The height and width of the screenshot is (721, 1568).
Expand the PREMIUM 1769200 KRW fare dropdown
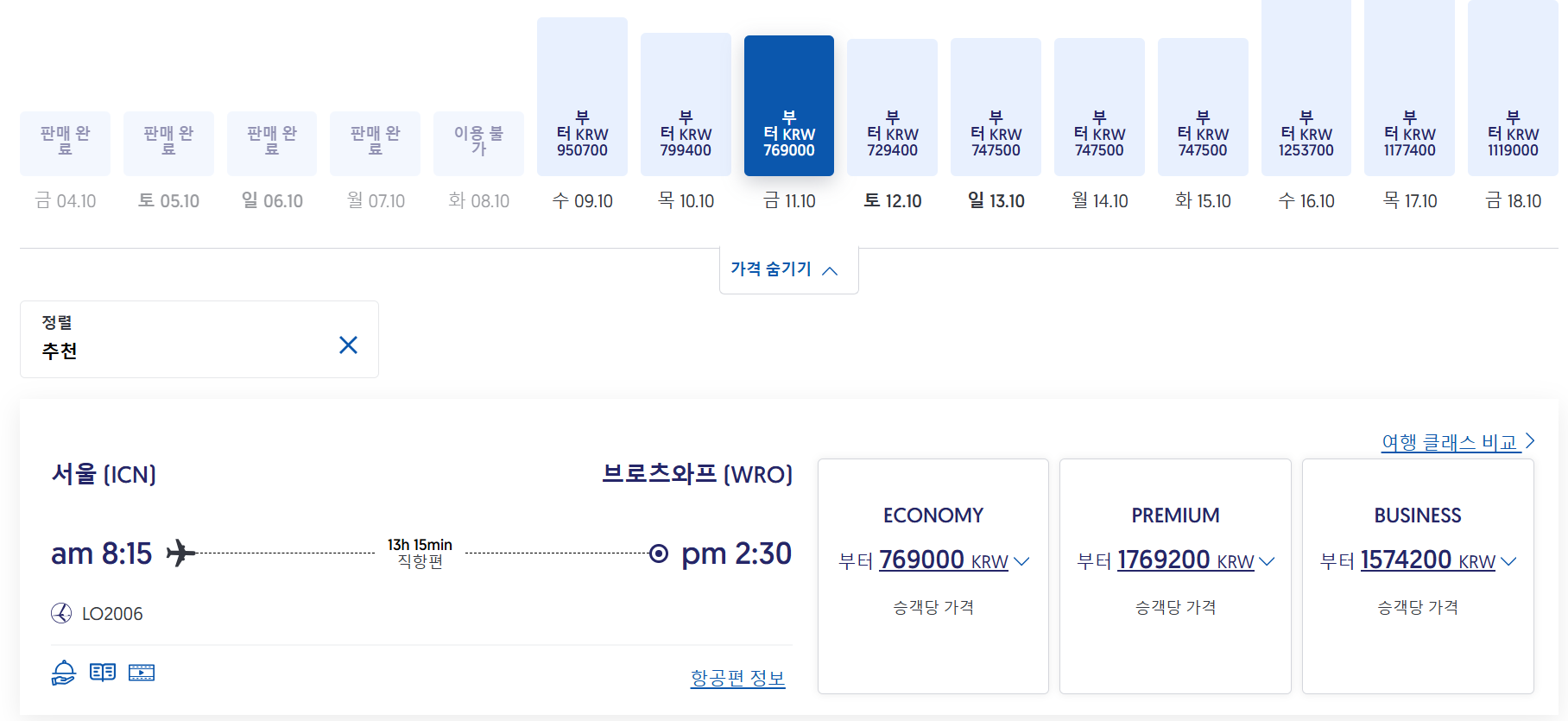pos(1268,561)
